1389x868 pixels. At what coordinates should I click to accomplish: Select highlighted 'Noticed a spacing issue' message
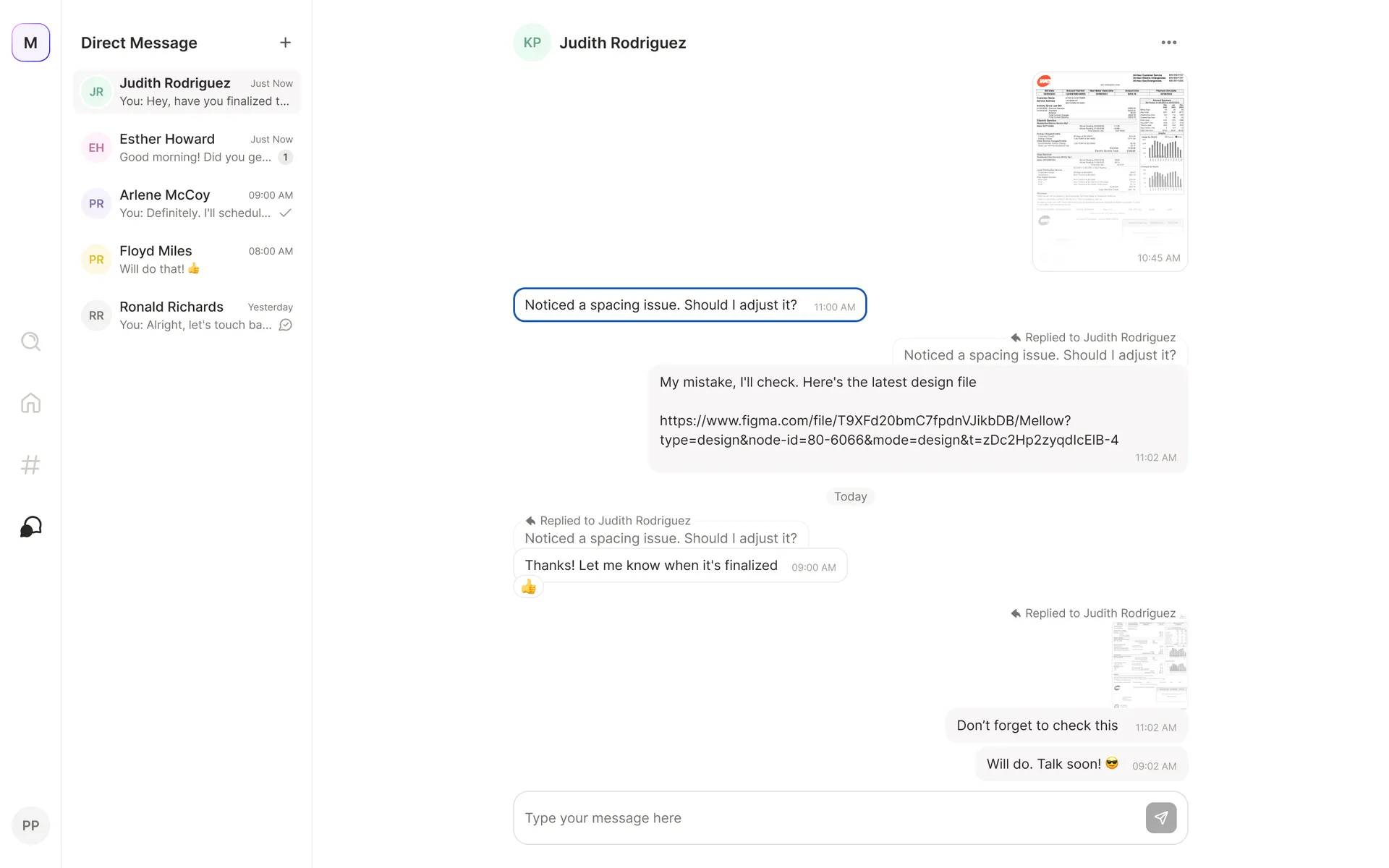689,305
